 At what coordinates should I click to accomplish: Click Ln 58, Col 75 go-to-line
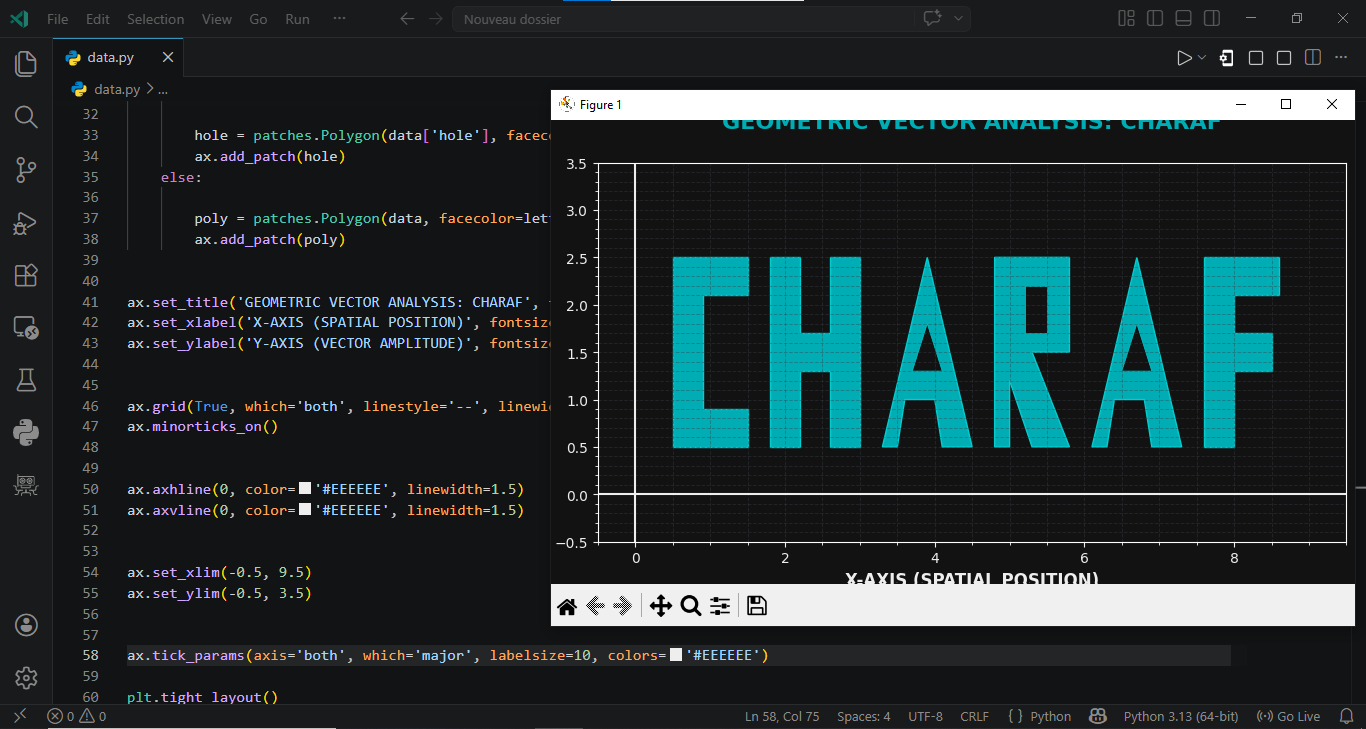(x=782, y=716)
